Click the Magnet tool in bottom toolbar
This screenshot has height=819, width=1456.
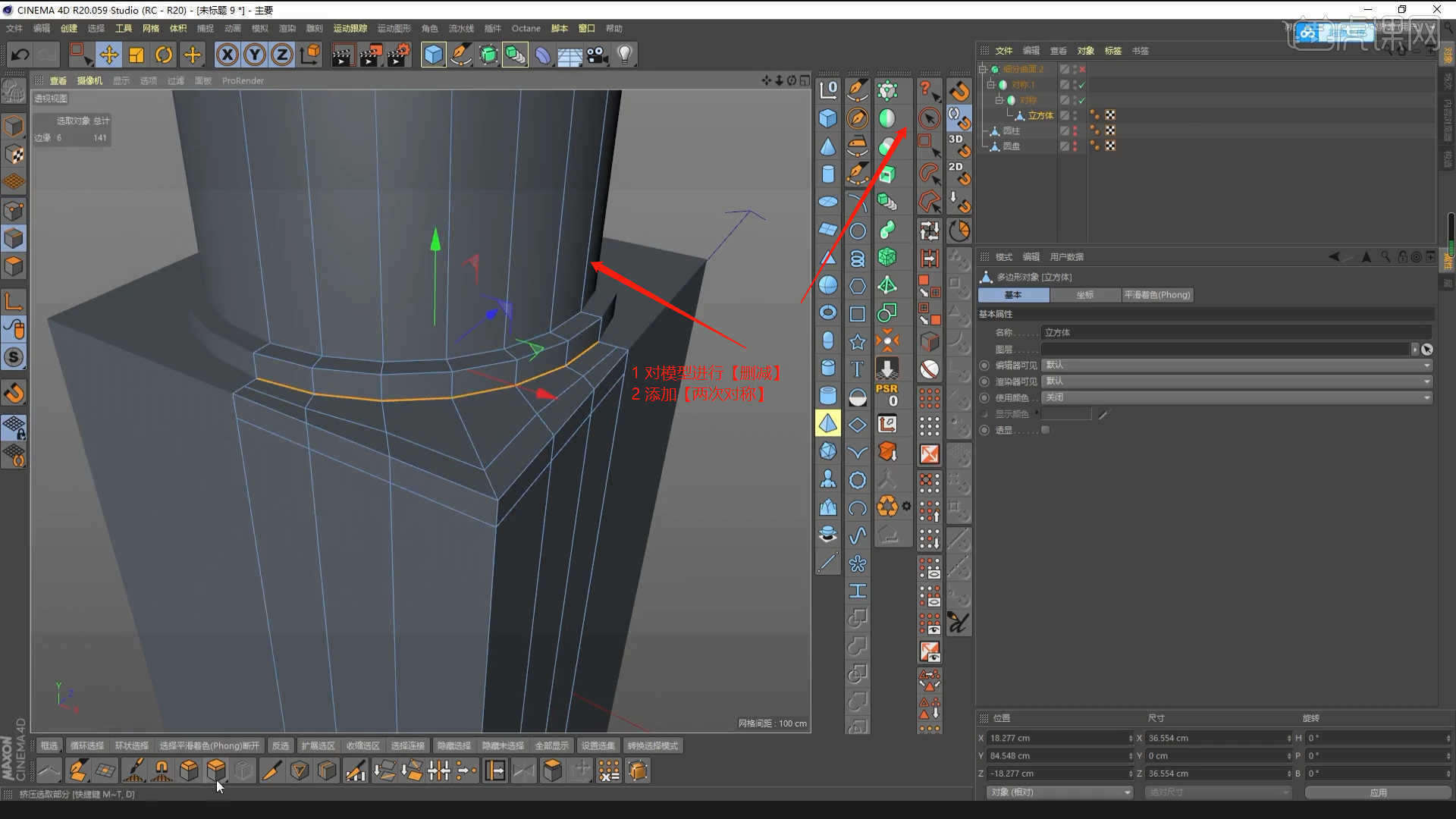(x=162, y=770)
